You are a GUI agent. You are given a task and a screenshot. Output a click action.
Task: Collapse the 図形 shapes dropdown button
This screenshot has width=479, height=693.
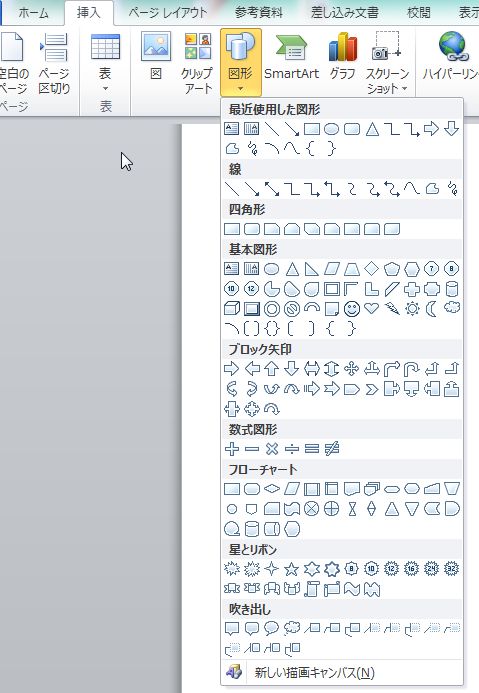click(241, 63)
